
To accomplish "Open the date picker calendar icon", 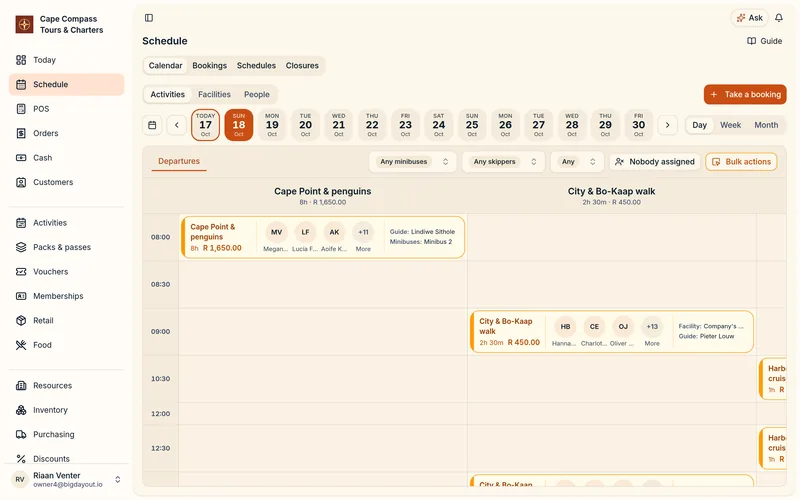I will click(152, 125).
